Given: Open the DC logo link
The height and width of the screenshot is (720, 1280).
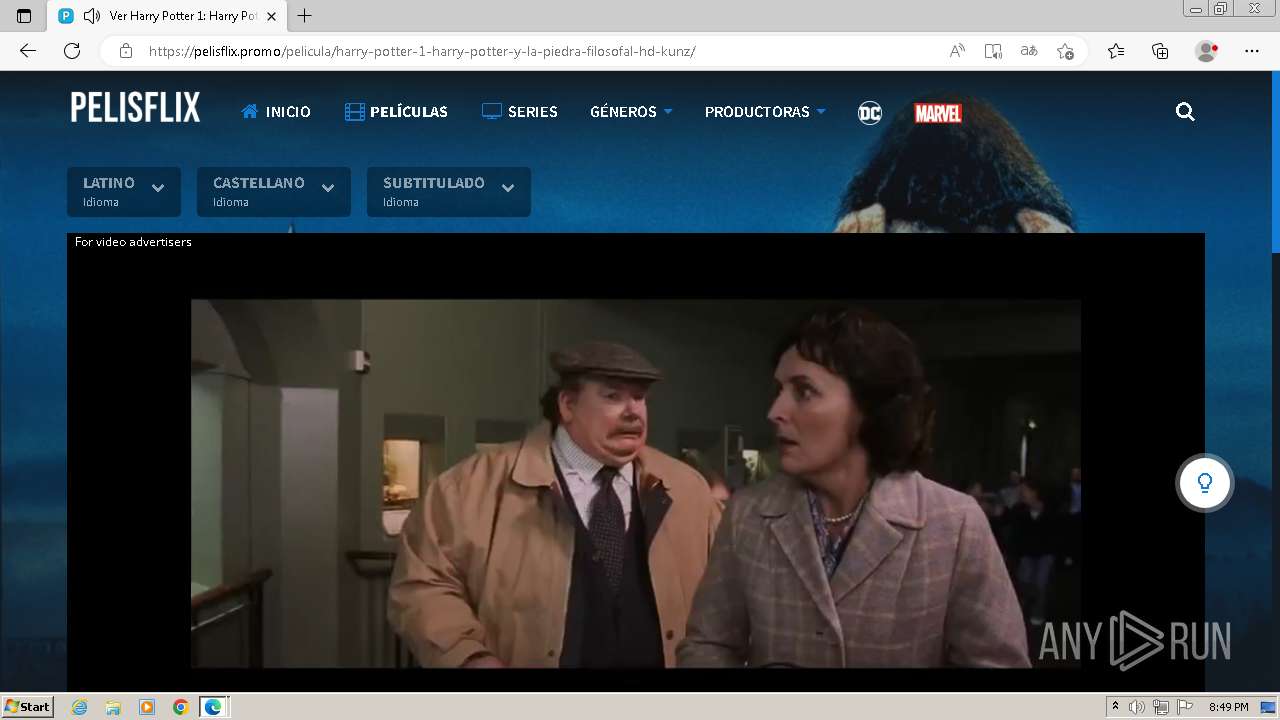Looking at the screenshot, I should (870, 113).
